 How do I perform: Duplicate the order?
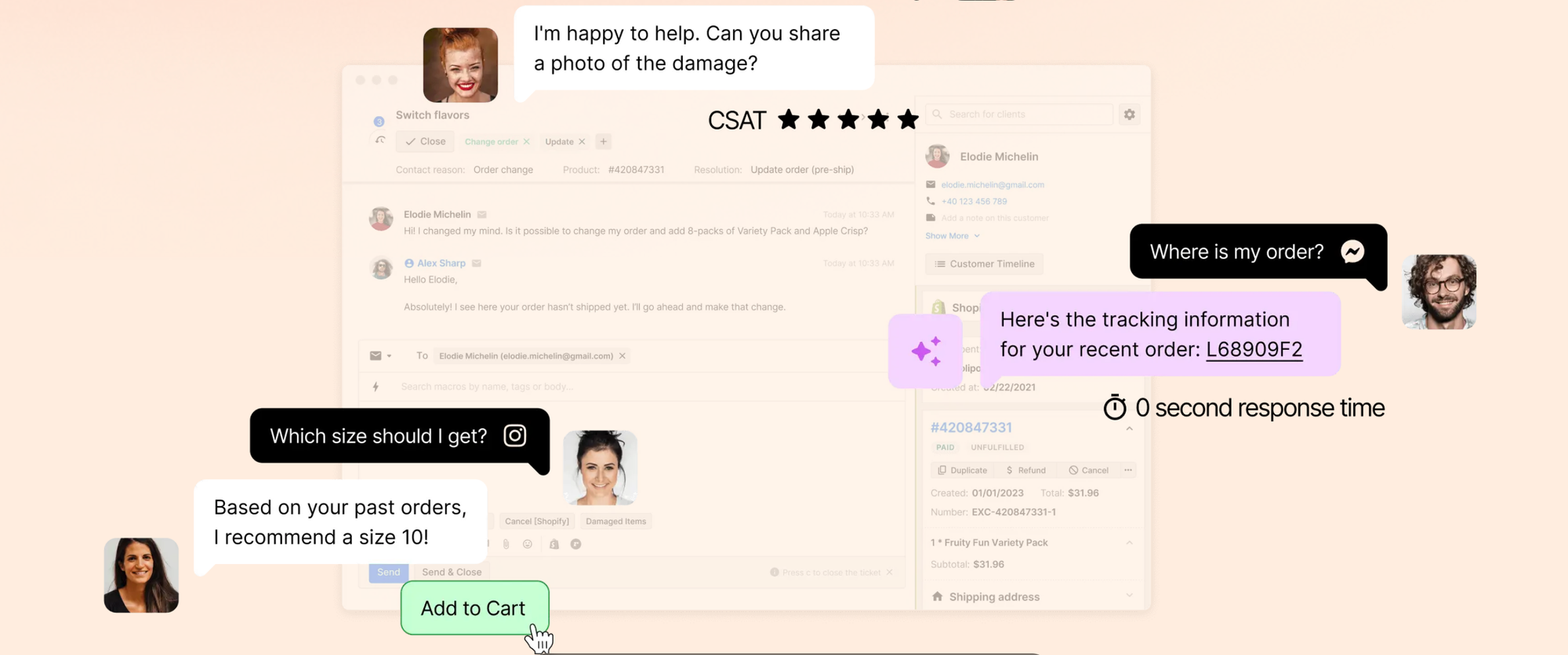point(963,471)
